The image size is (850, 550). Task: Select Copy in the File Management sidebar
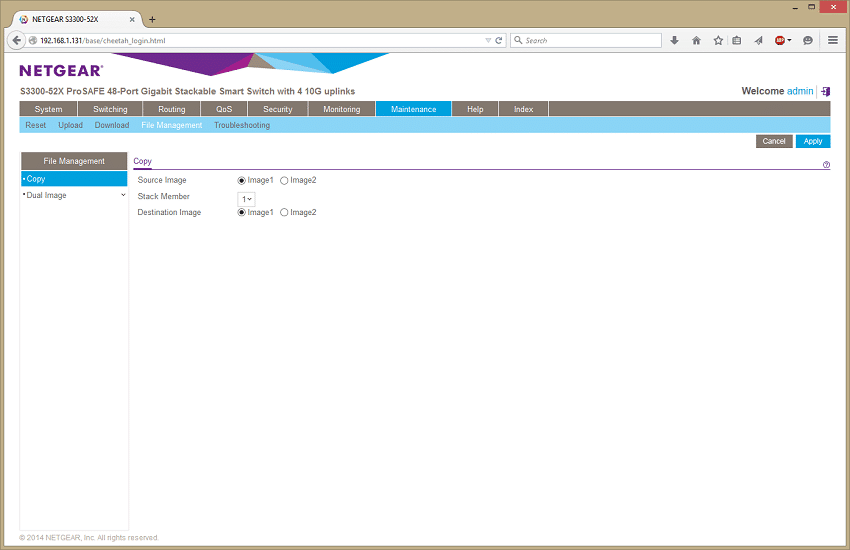coord(74,179)
